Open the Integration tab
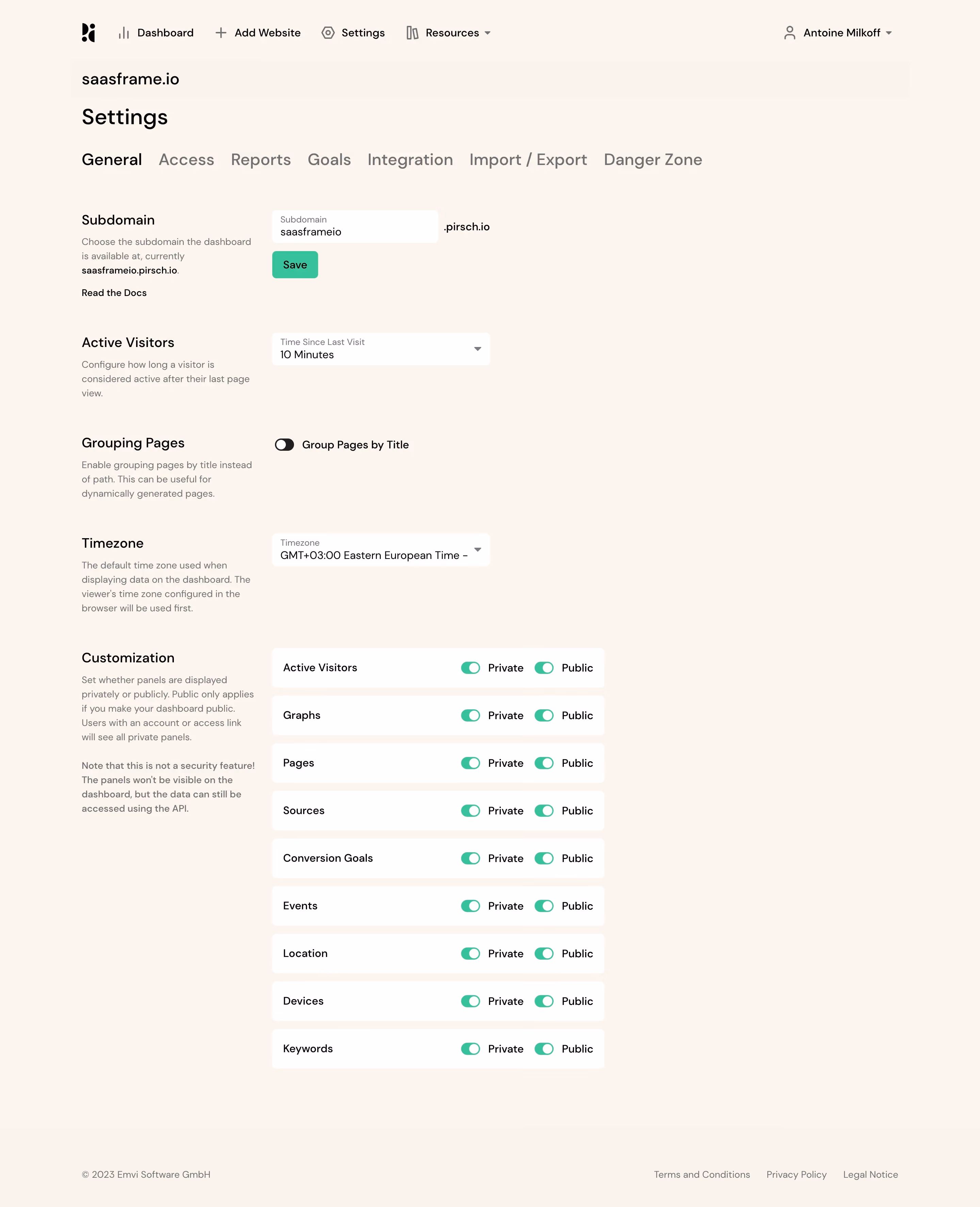The image size is (980, 1207). 410,160
